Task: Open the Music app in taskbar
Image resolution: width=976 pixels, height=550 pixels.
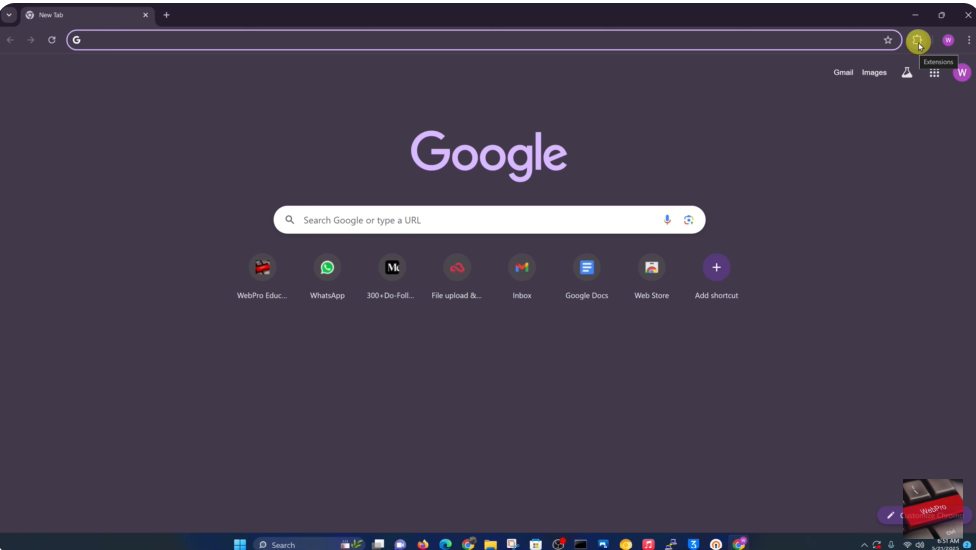Action: (648, 544)
